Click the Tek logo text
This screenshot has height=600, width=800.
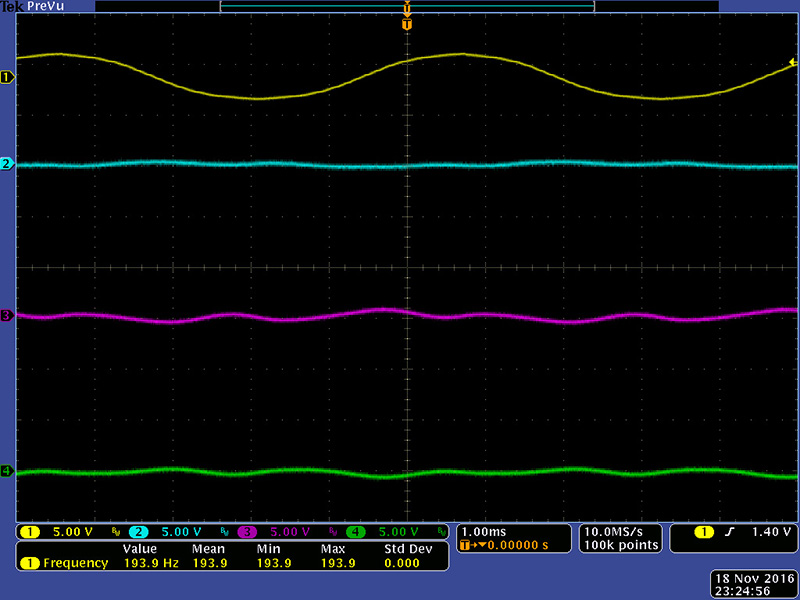click(x=12, y=6)
